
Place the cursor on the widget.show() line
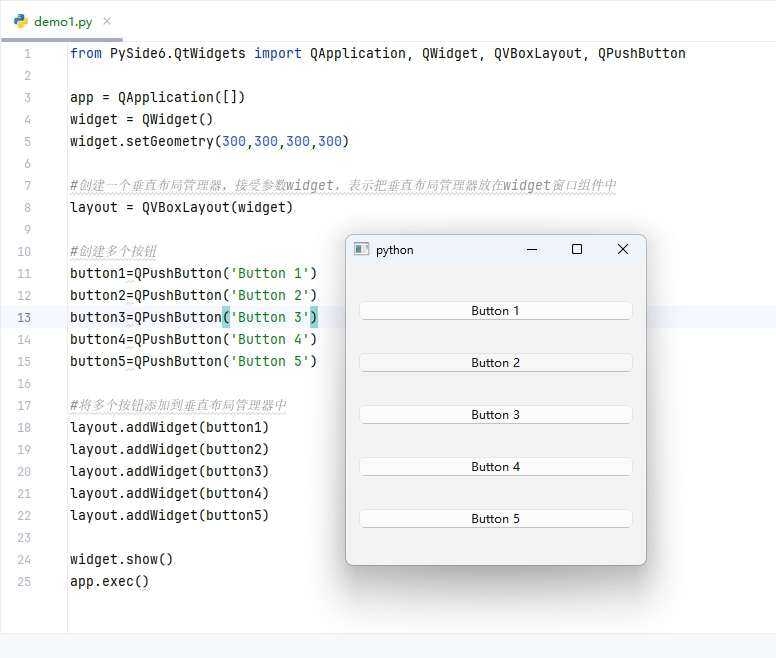point(121,559)
